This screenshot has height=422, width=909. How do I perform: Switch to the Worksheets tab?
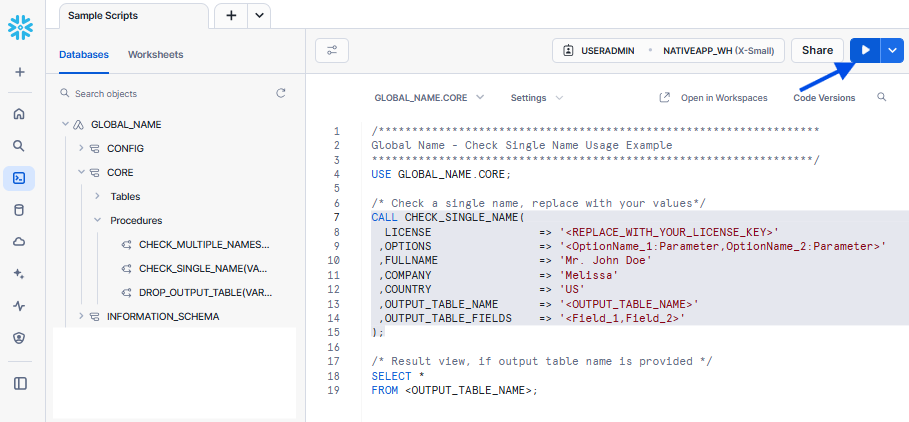(x=155, y=54)
